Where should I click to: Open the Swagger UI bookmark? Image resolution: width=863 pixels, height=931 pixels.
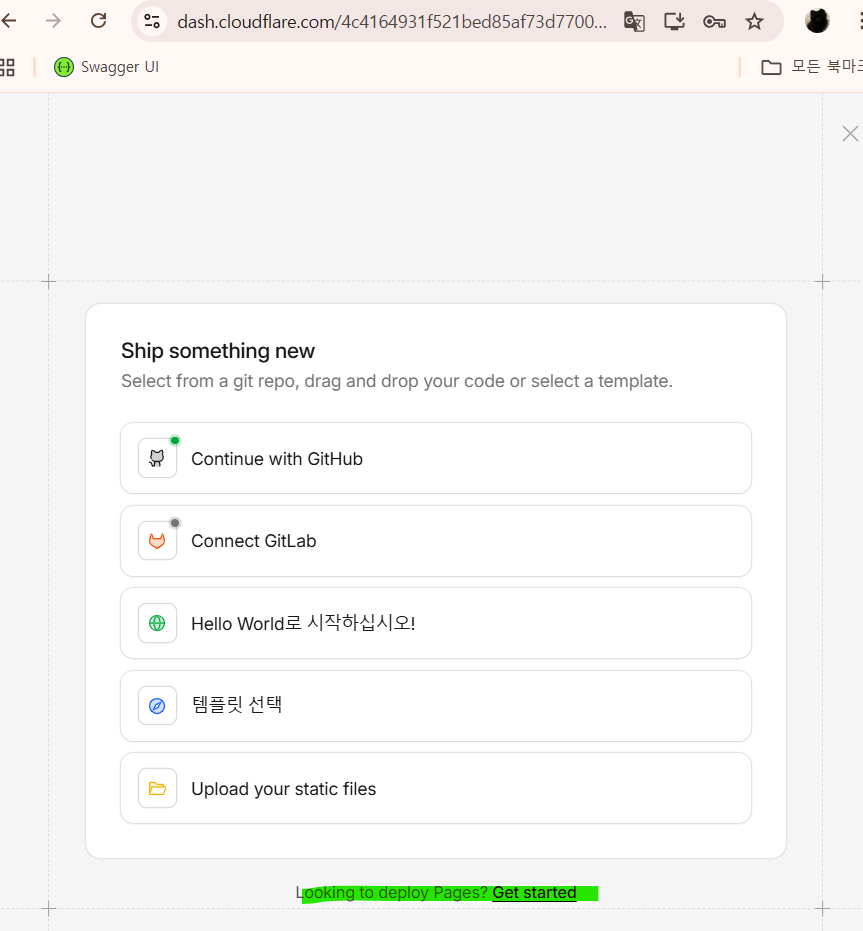coord(106,67)
